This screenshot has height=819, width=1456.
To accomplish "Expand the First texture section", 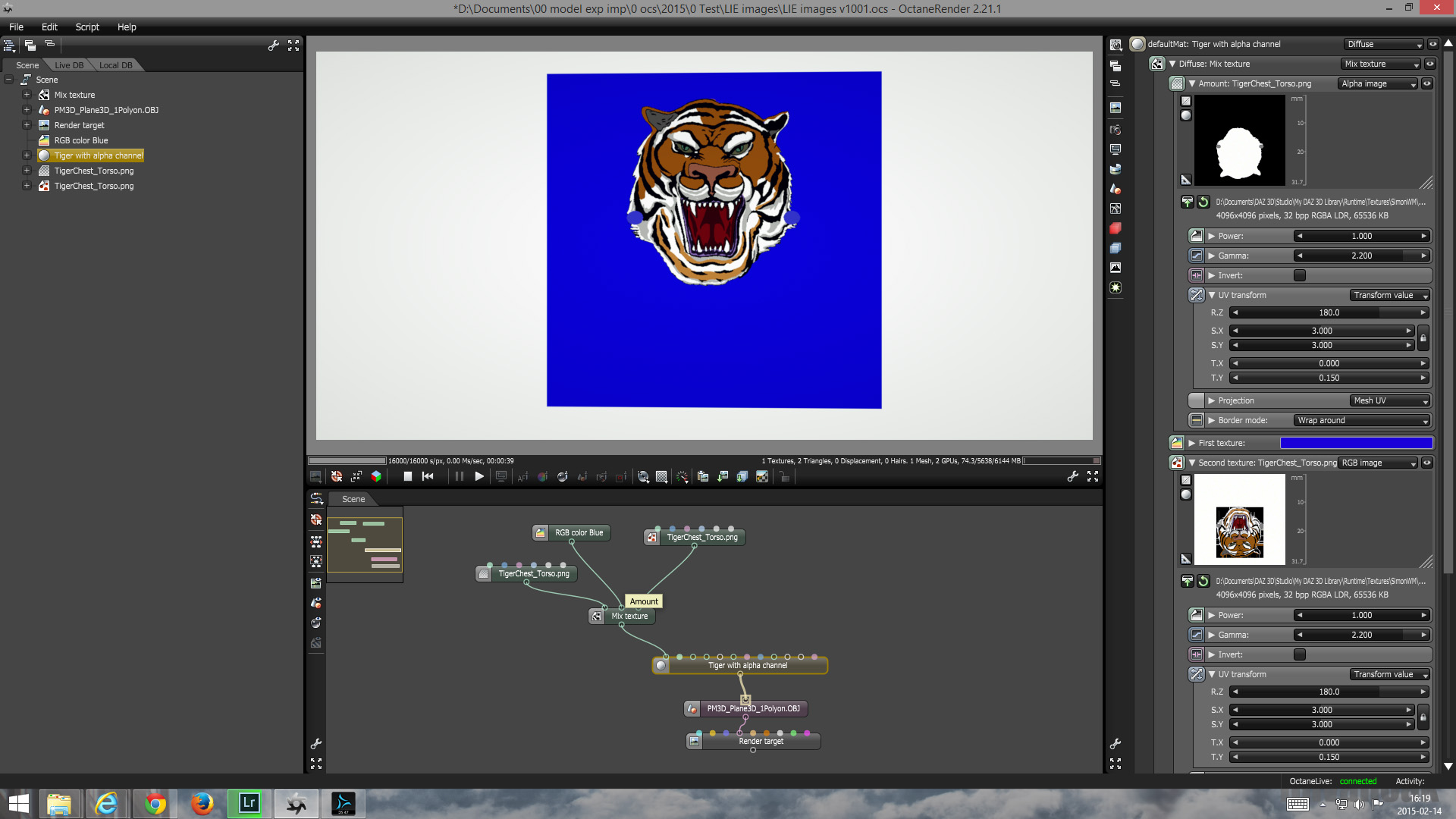I will 1192,443.
